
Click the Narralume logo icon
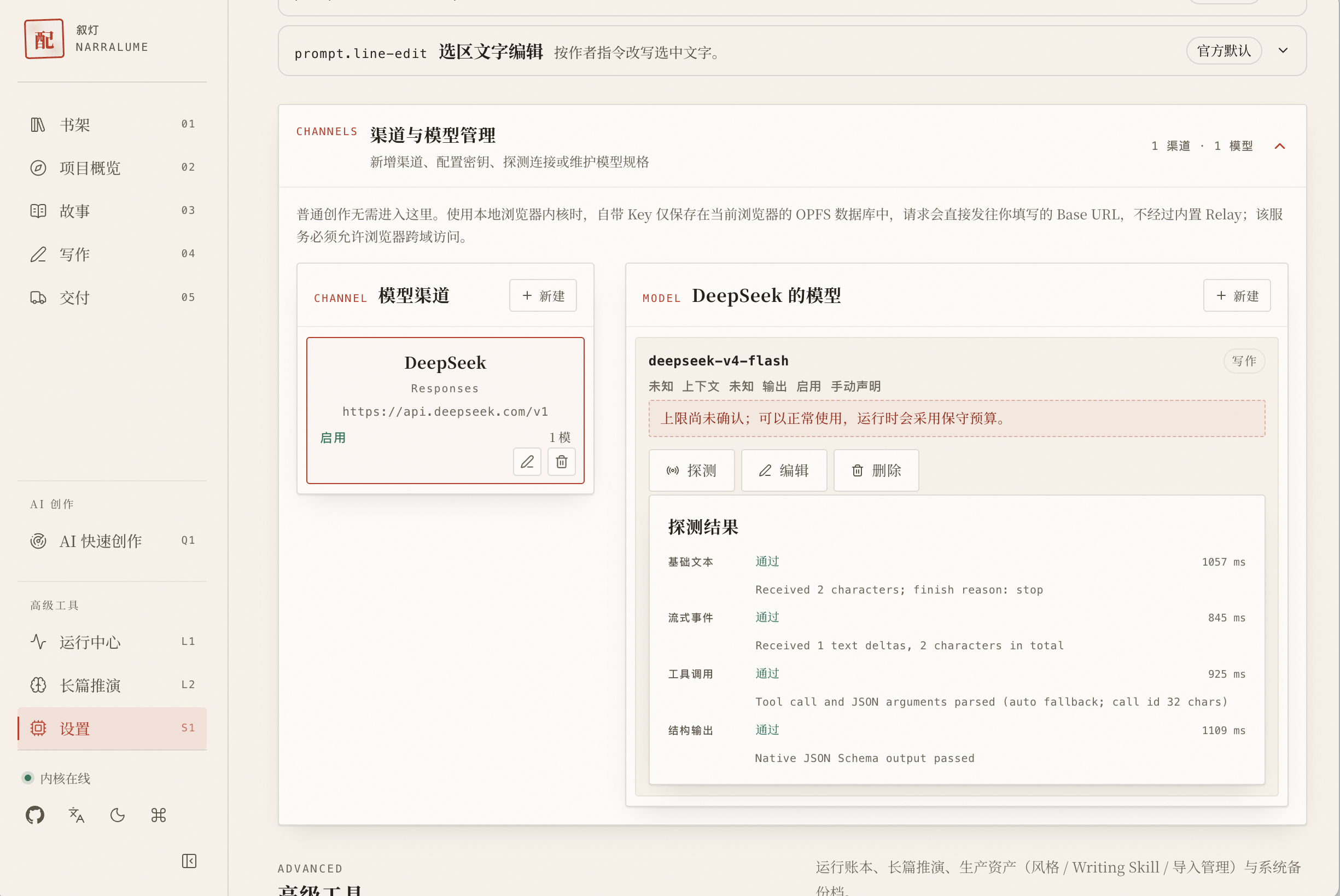click(x=44, y=39)
